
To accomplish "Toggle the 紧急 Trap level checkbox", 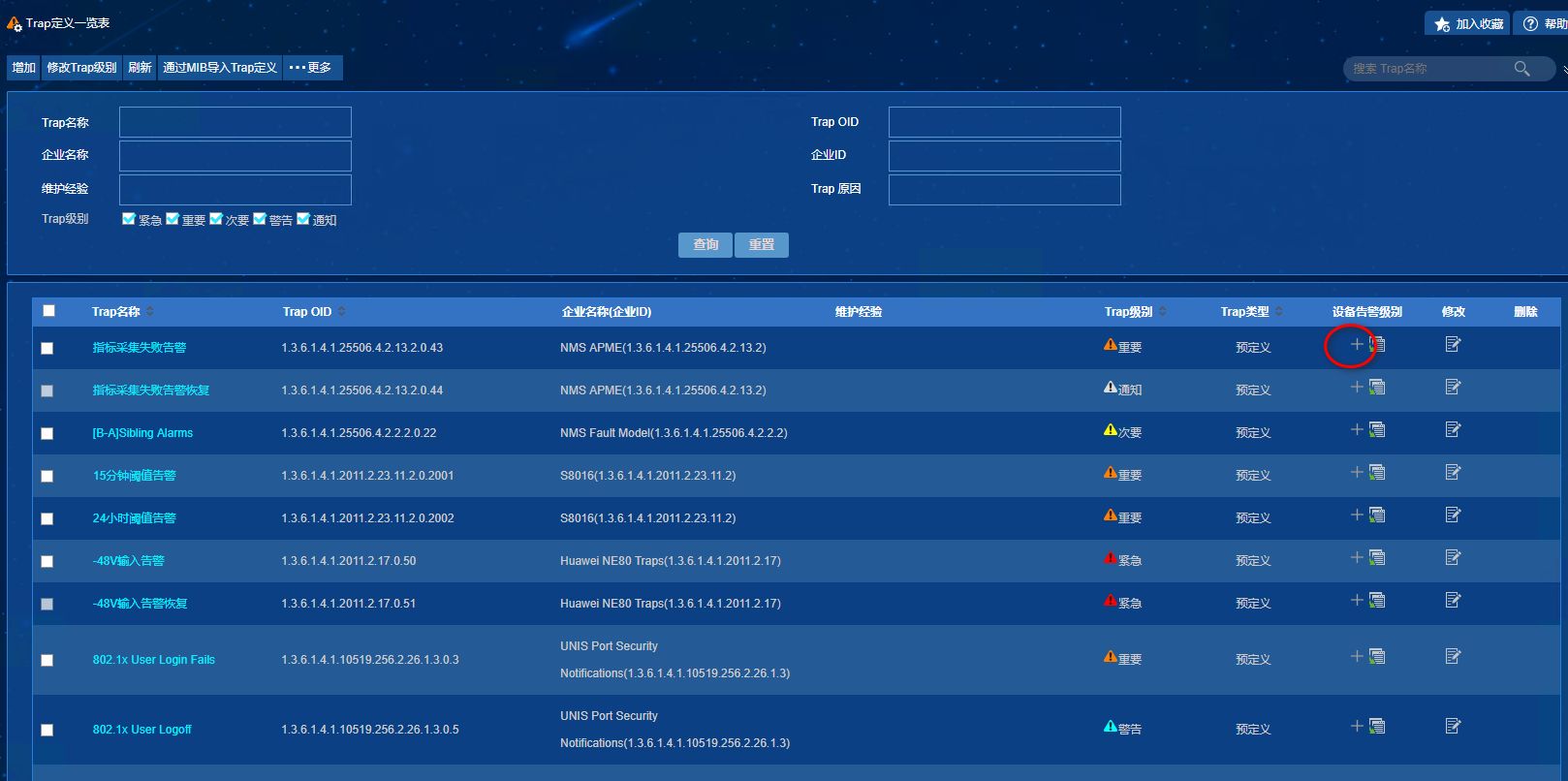I will [x=129, y=219].
